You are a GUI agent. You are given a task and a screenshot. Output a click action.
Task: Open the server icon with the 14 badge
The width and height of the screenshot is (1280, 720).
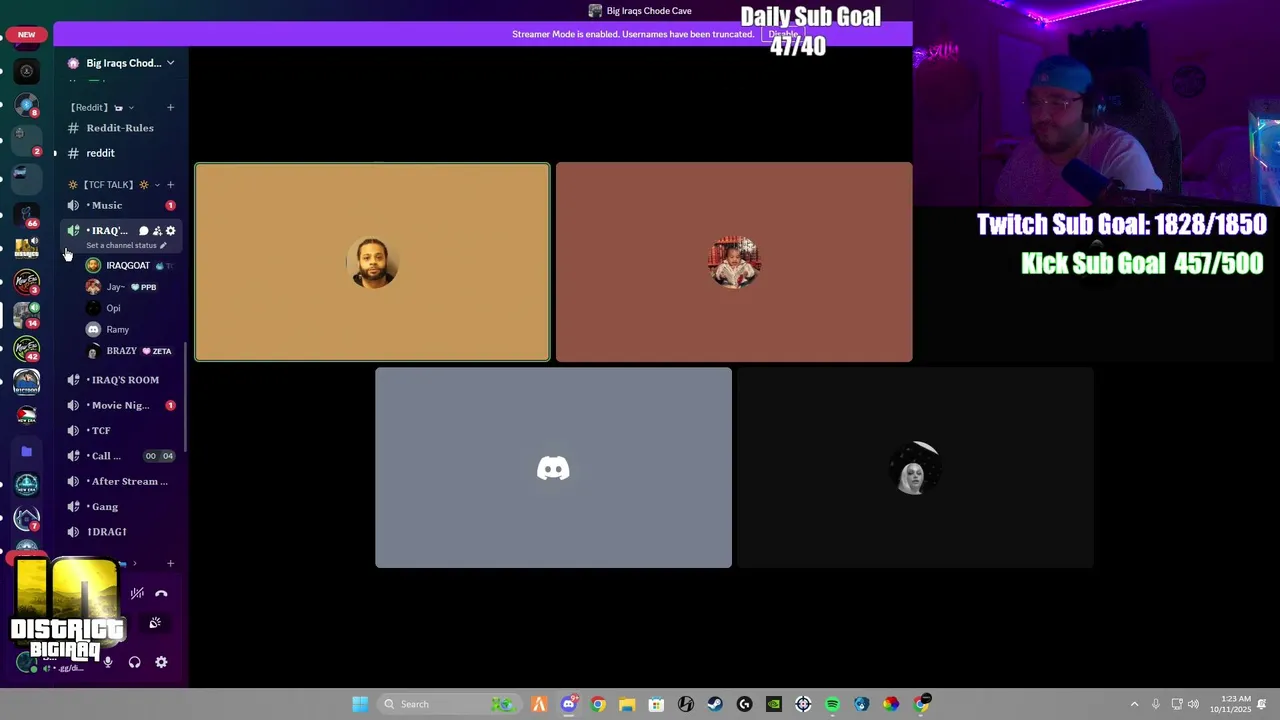click(27, 315)
